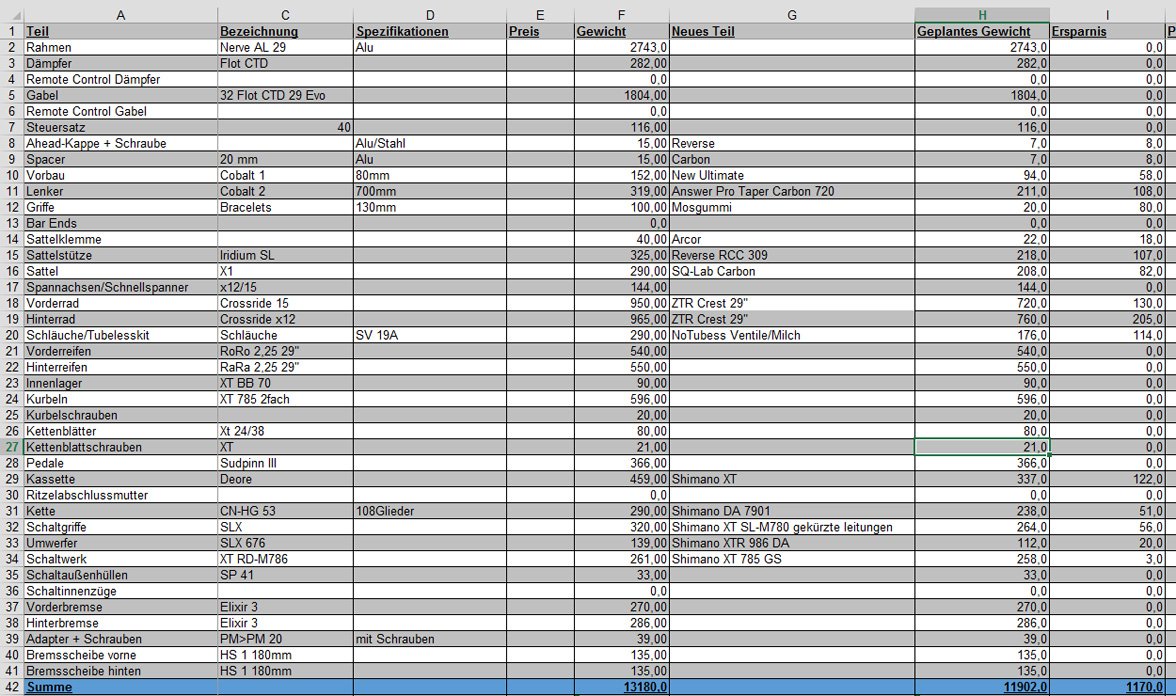Select the "XT BB 70" cell
This screenshot has height=696, width=1176.
(285, 383)
